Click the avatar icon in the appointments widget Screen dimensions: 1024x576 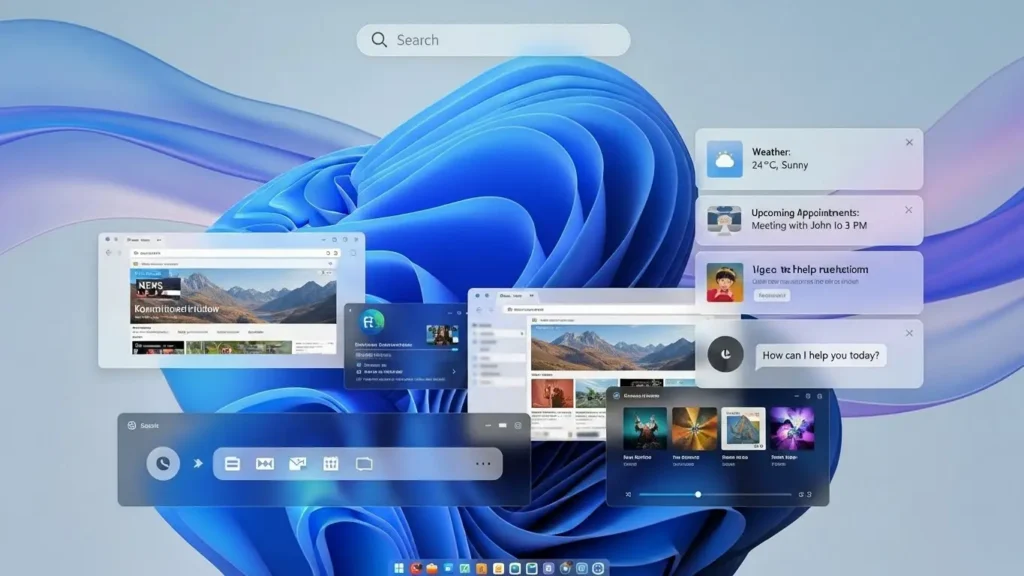coord(723,221)
